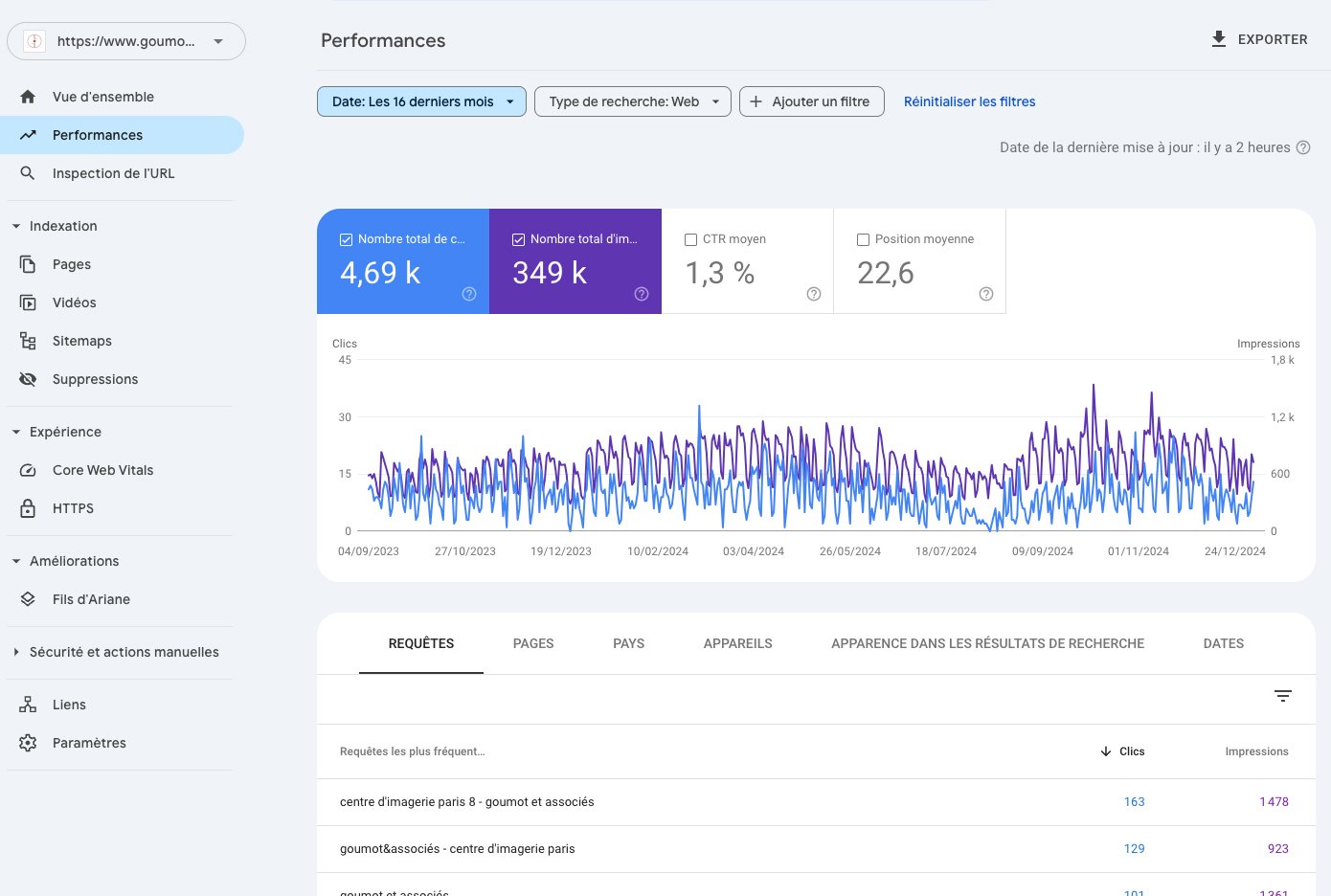Open Fils d'Ariane layers icon

(x=28, y=599)
